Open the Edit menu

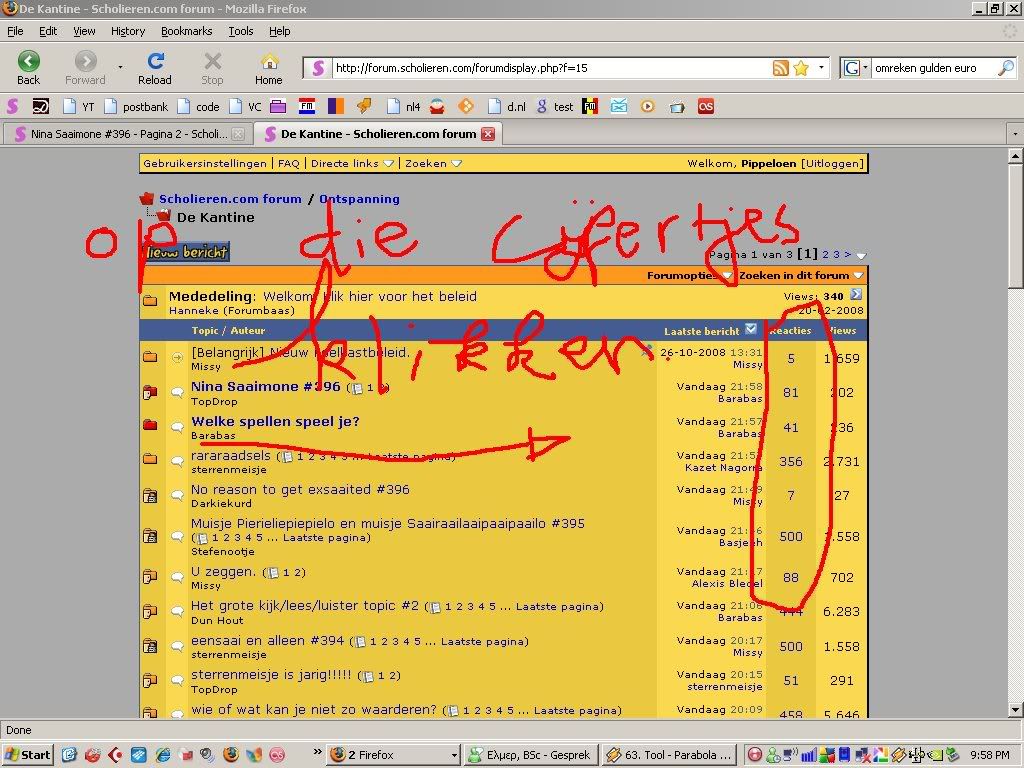pyautogui.click(x=48, y=31)
